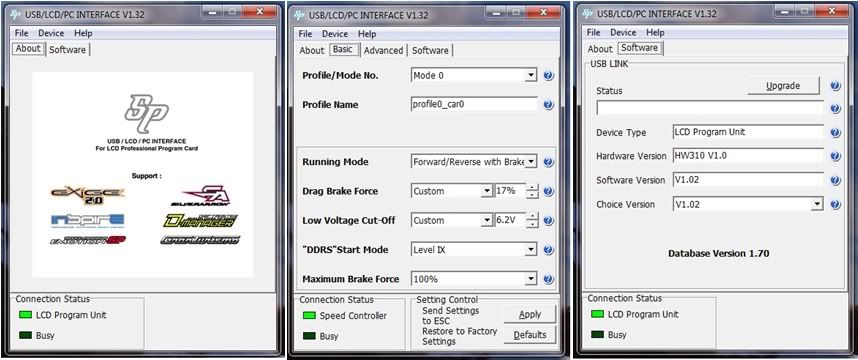Increase Drag Brake Force percentage with spinner
The image size is (858, 360).
[x=532, y=188]
